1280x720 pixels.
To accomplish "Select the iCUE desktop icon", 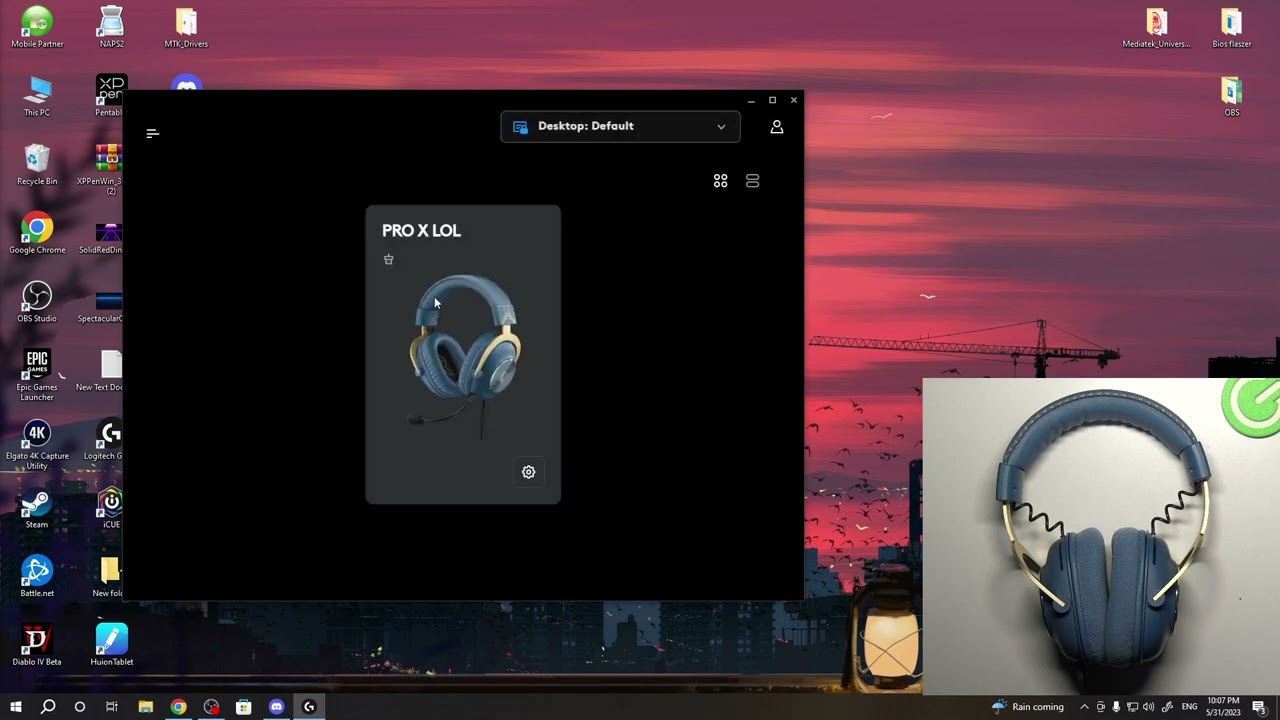I will point(111,508).
